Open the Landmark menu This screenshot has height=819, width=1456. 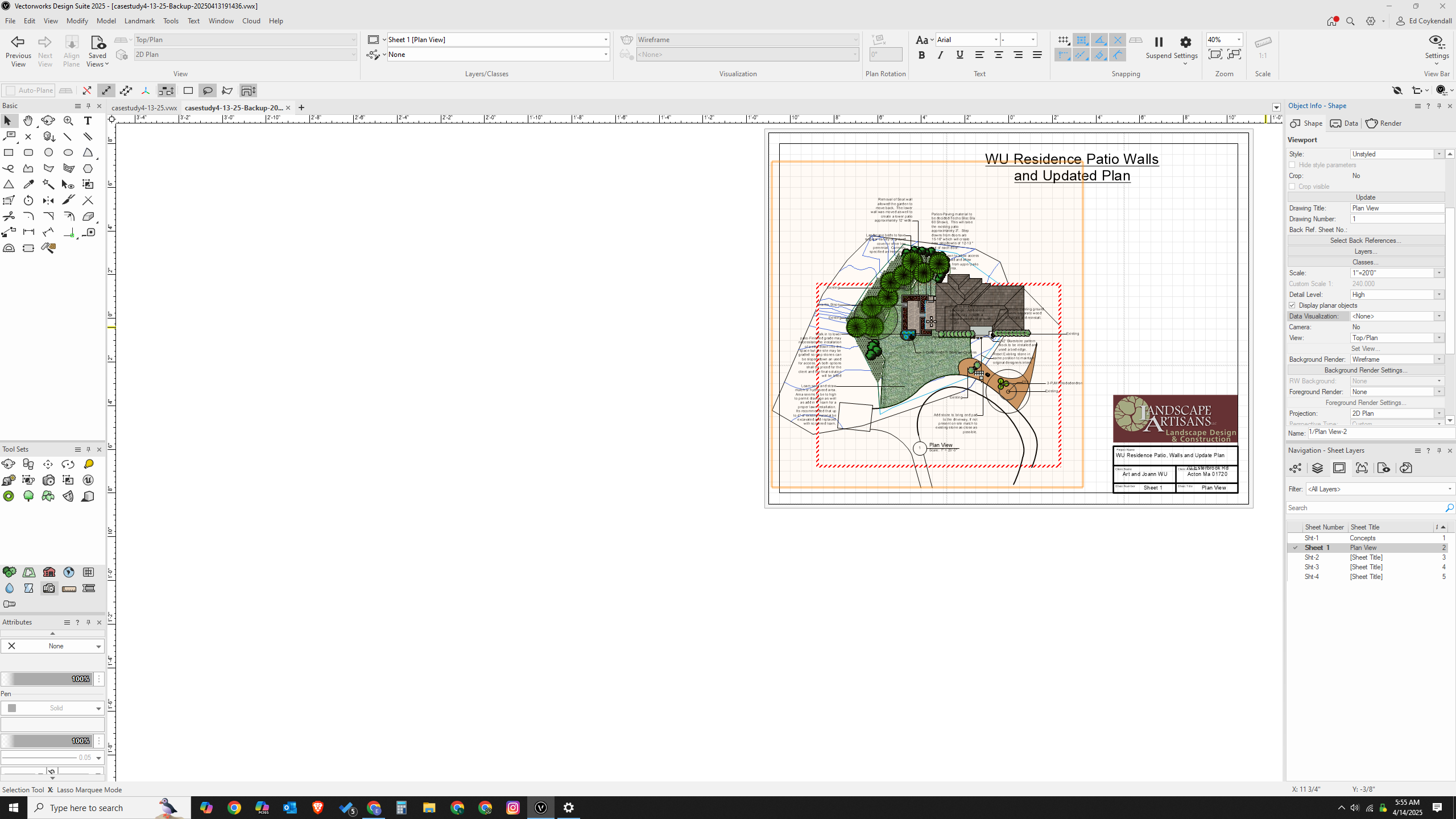point(139,21)
